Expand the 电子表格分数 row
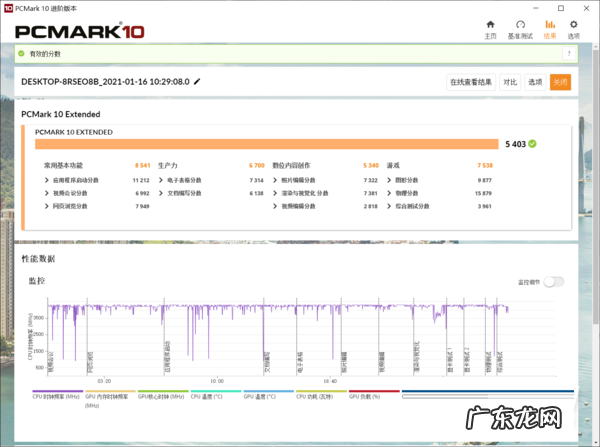Screen dimensions: 600x447 click(161, 180)
